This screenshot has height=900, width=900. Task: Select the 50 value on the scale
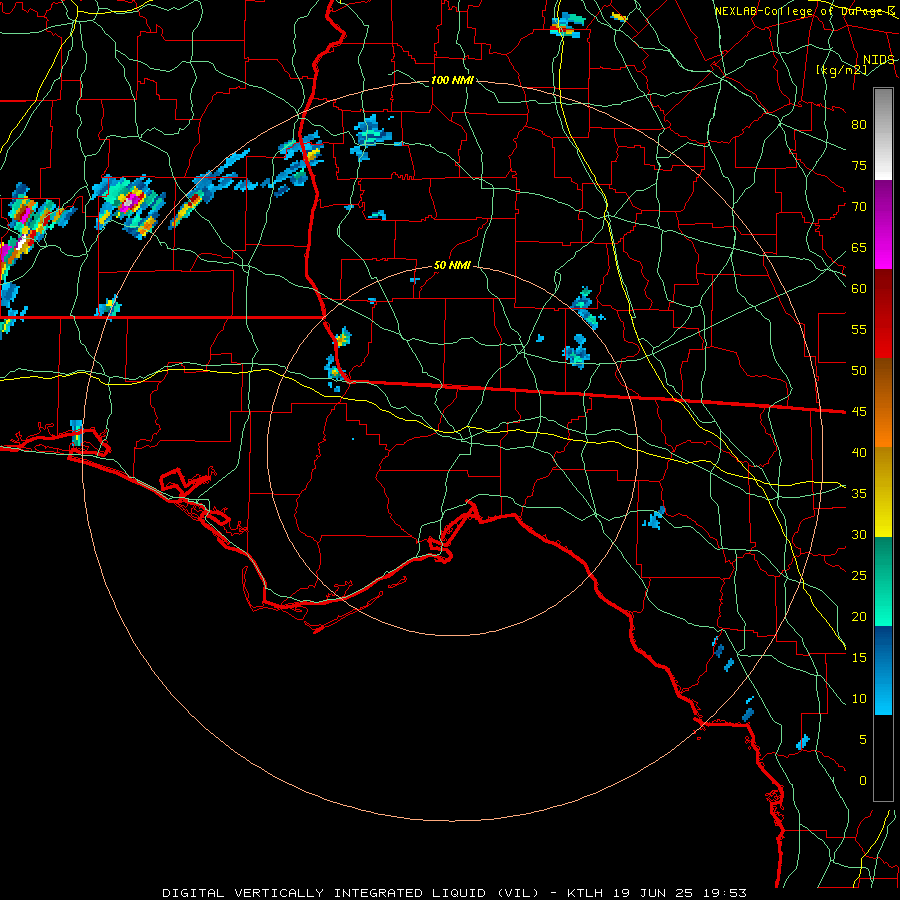click(x=859, y=371)
